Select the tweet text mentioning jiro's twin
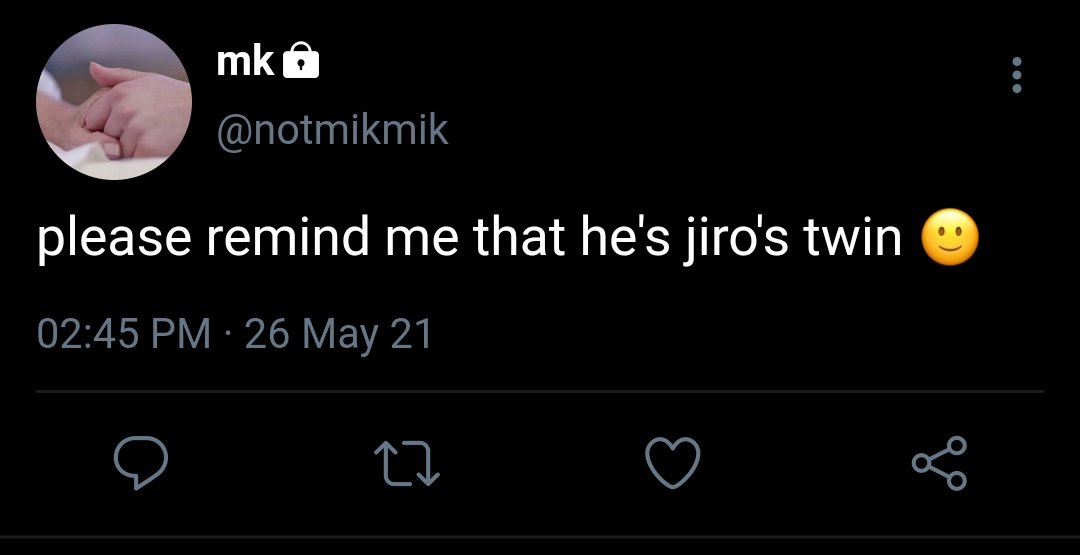Viewport: 1080px width, 555px height. (508, 238)
